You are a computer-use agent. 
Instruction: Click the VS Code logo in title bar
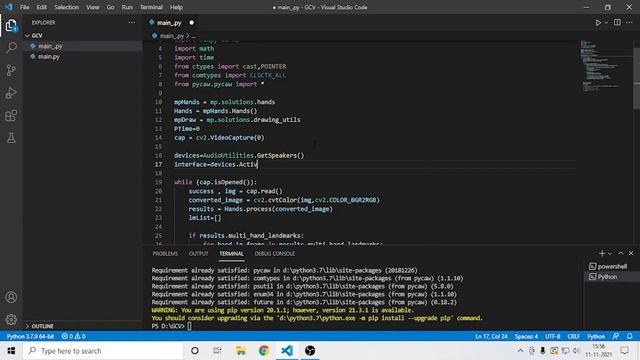coord(9,7)
